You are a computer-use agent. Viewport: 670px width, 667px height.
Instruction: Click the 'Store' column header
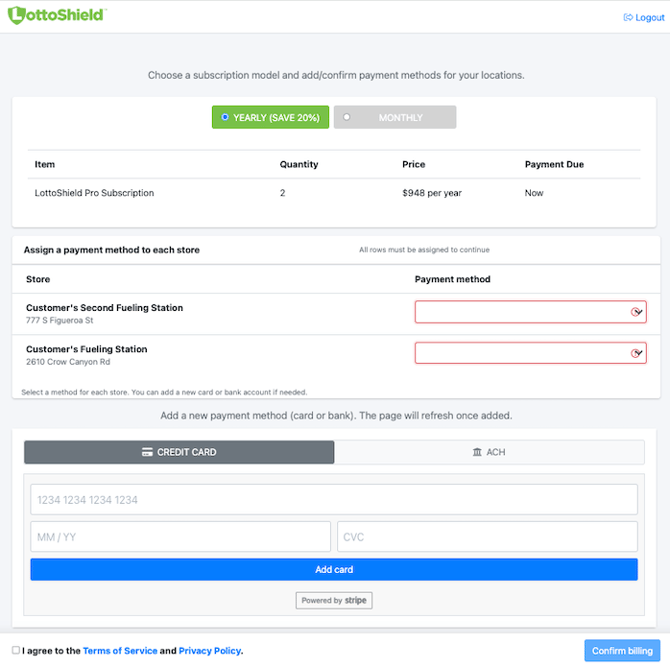[x=38, y=279]
